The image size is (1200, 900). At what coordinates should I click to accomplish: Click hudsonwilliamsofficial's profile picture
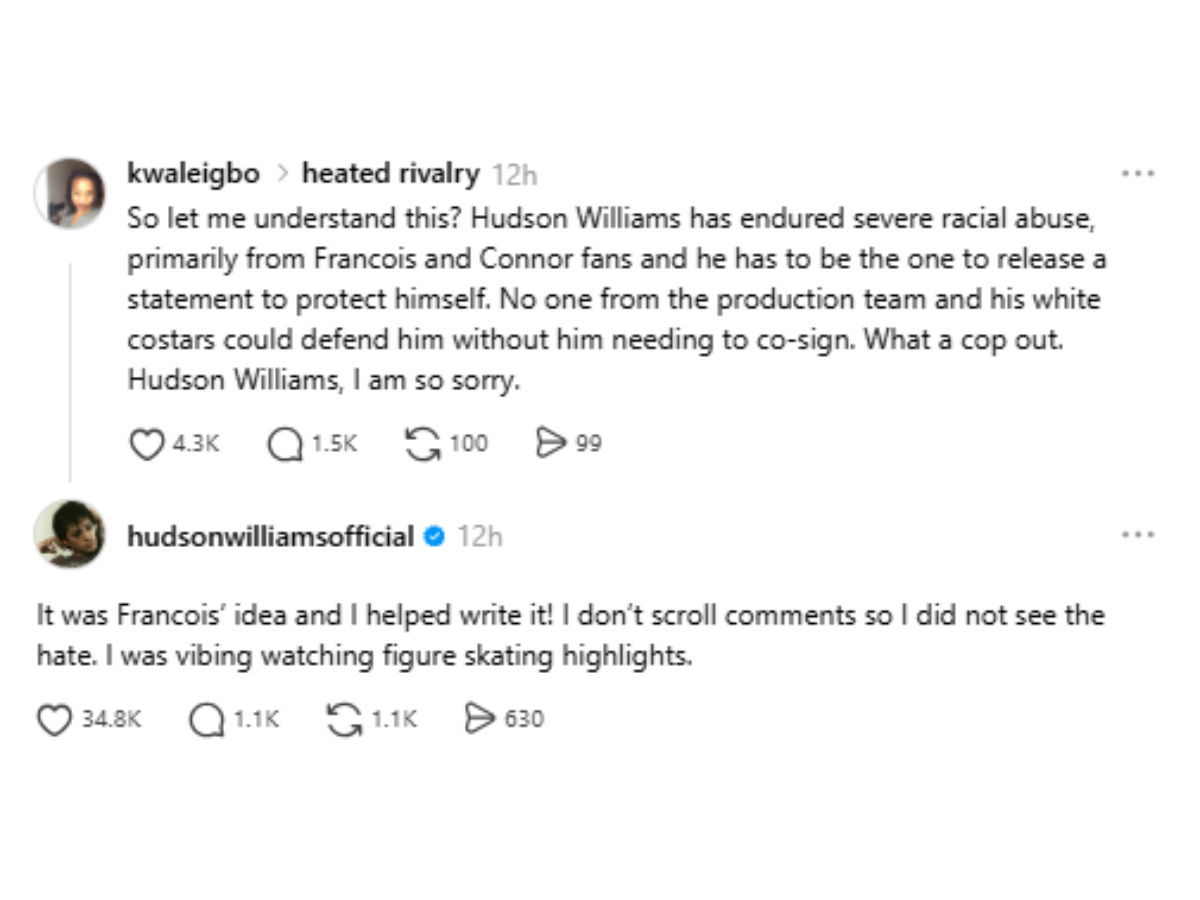click(70, 534)
